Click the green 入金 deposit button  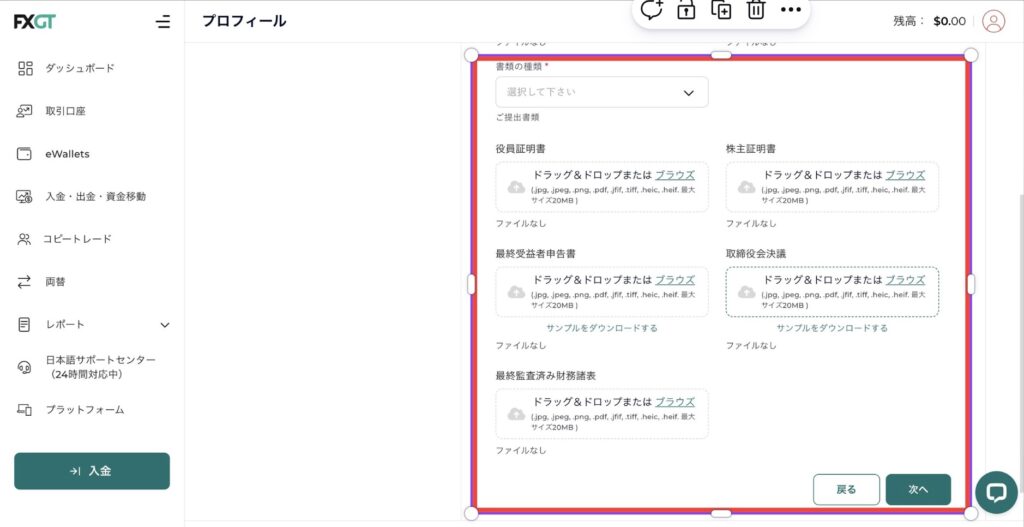point(92,471)
